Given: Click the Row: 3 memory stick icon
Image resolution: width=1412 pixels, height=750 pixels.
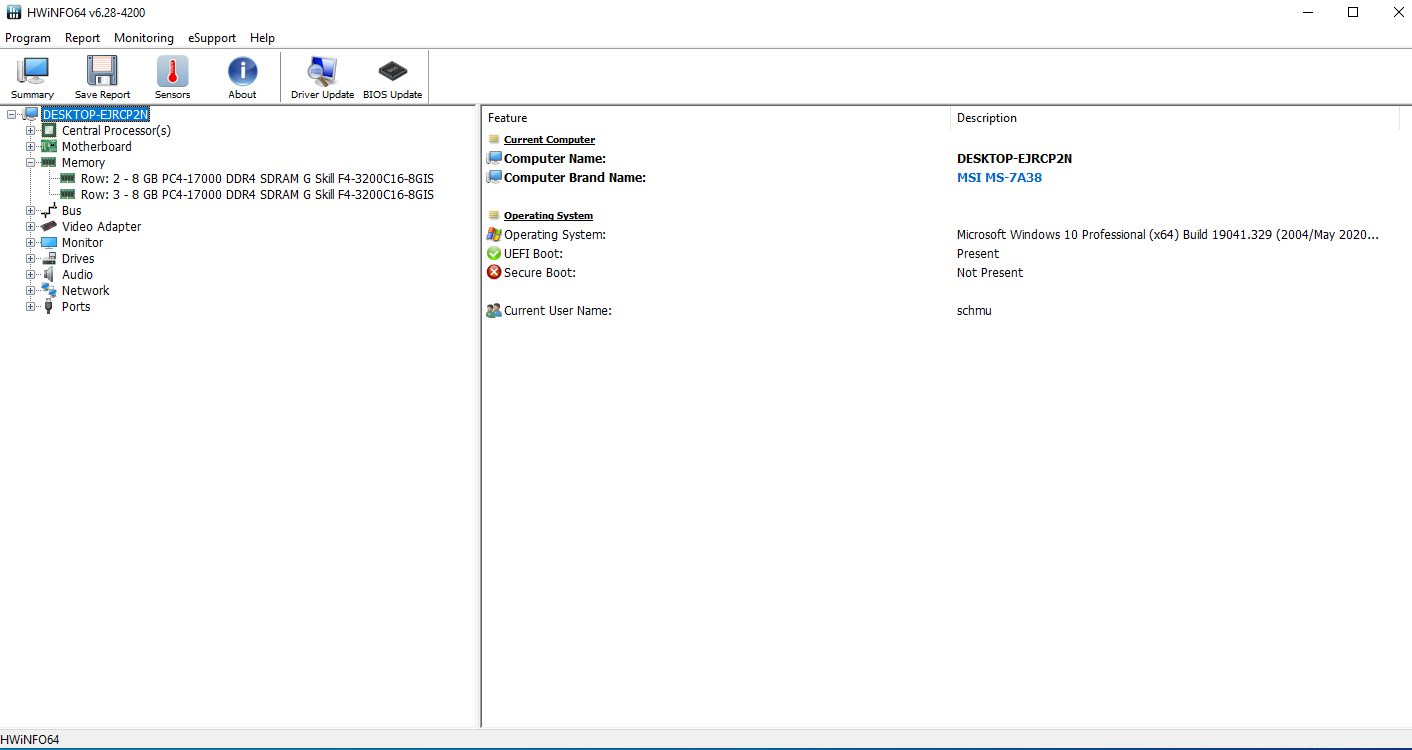Looking at the screenshot, I should [x=68, y=194].
